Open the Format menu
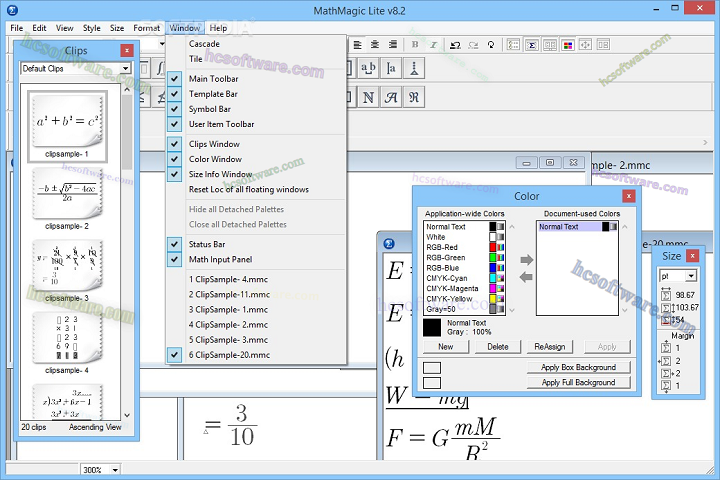 tap(146, 28)
